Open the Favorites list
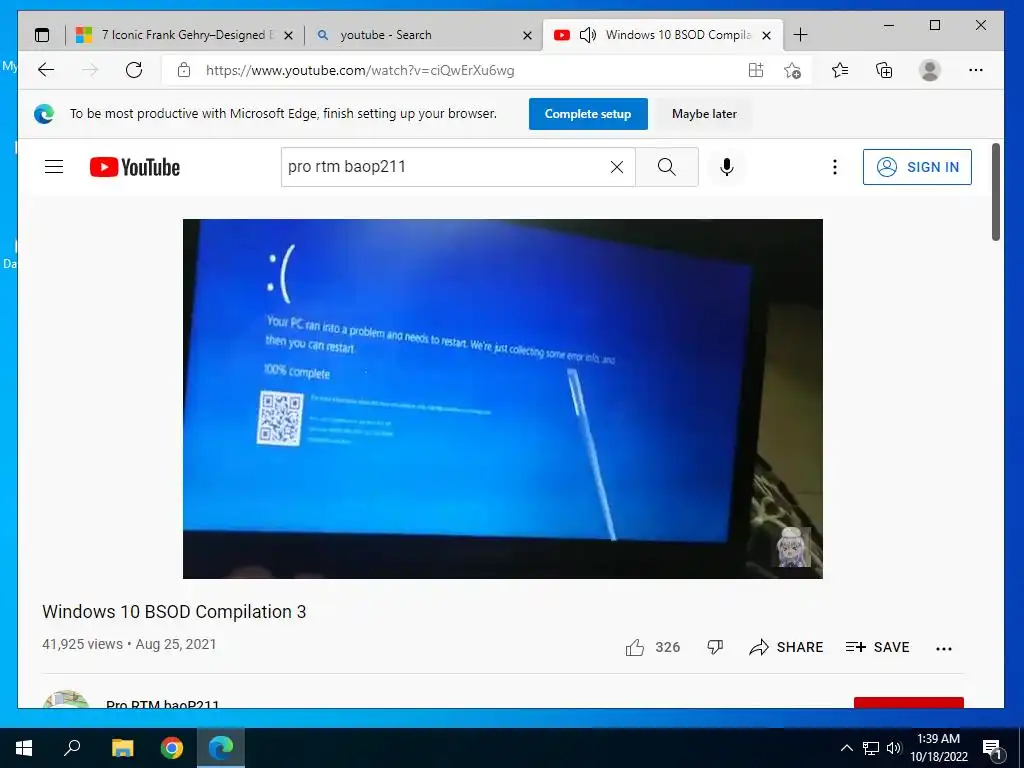The image size is (1024, 768). coord(840,70)
